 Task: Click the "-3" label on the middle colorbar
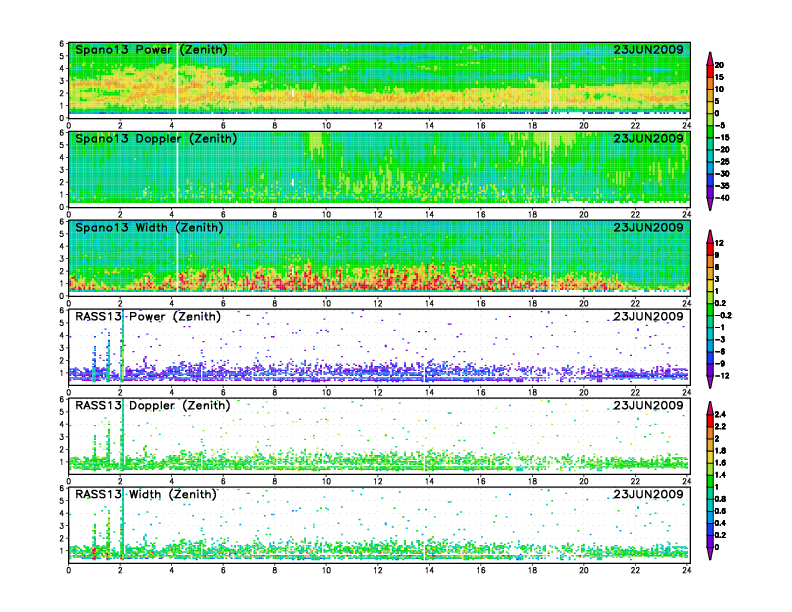(x=720, y=340)
